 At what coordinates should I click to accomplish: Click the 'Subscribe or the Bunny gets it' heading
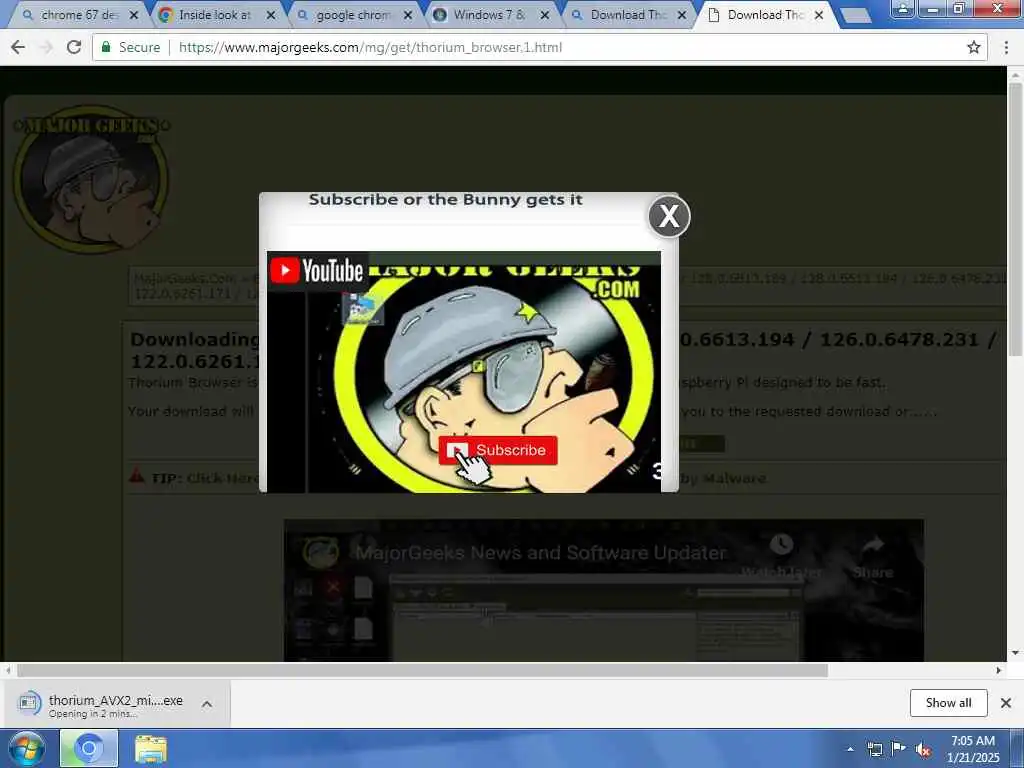coord(445,200)
